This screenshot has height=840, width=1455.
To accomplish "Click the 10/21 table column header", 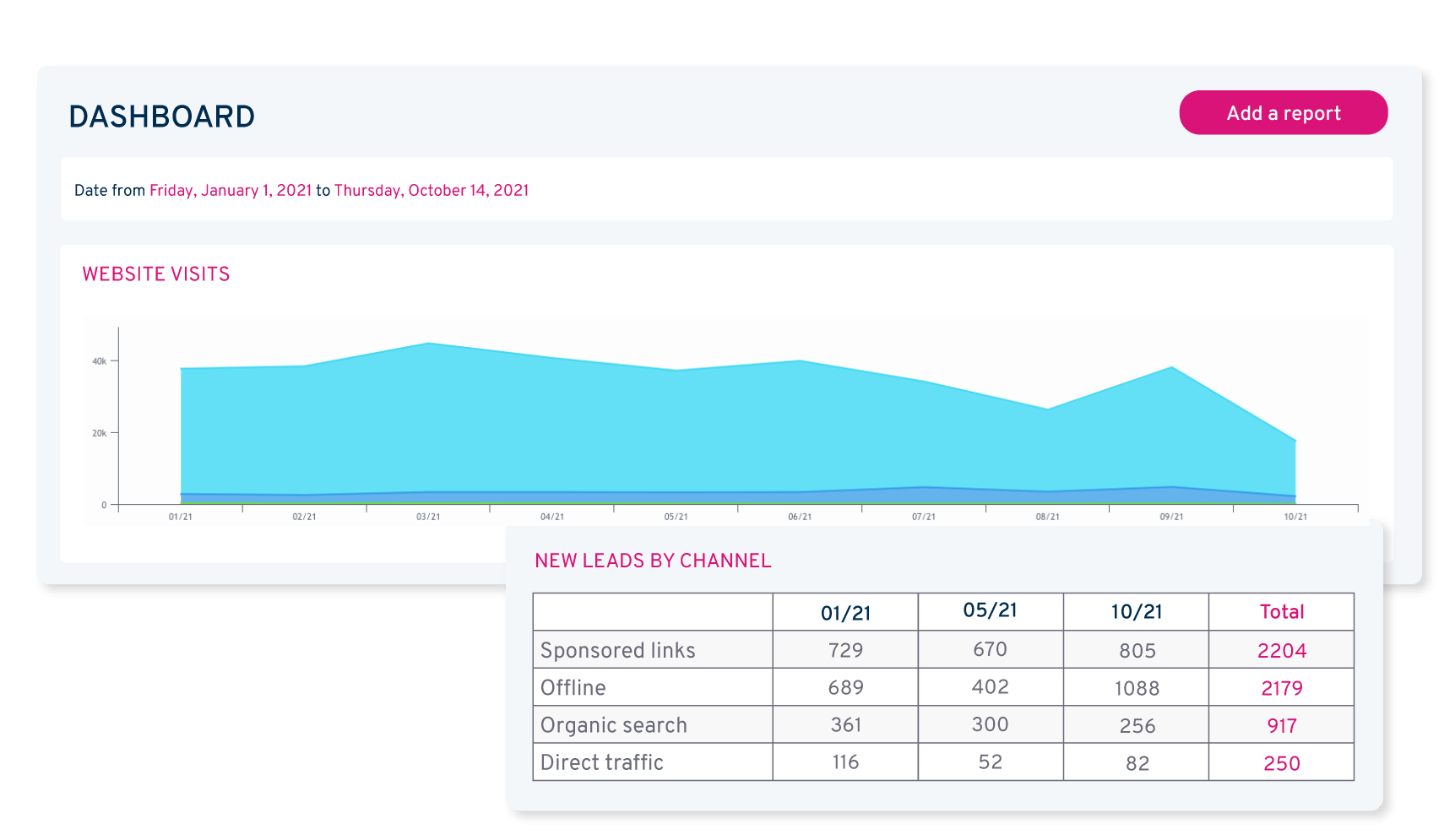I will click(1137, 612).
